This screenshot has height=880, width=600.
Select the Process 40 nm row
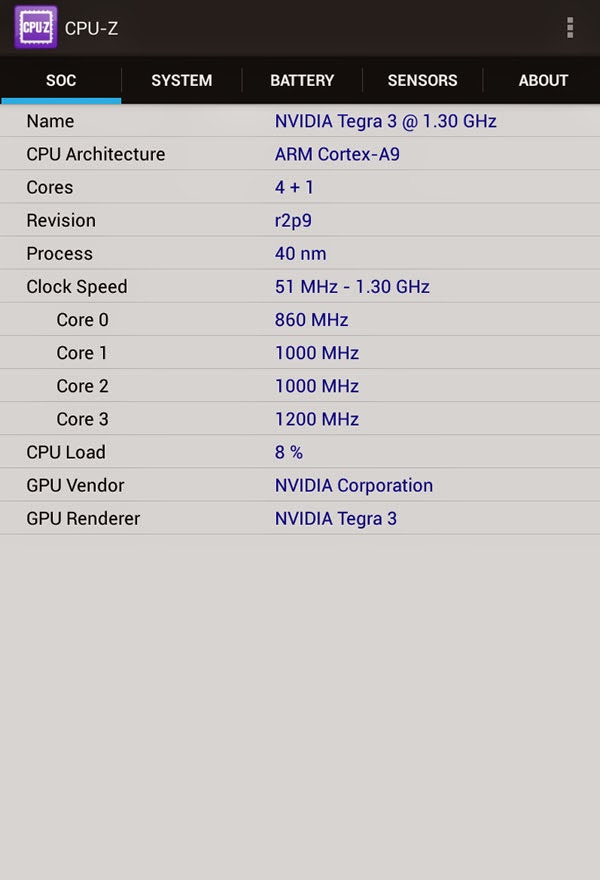(x=300, y=253)
